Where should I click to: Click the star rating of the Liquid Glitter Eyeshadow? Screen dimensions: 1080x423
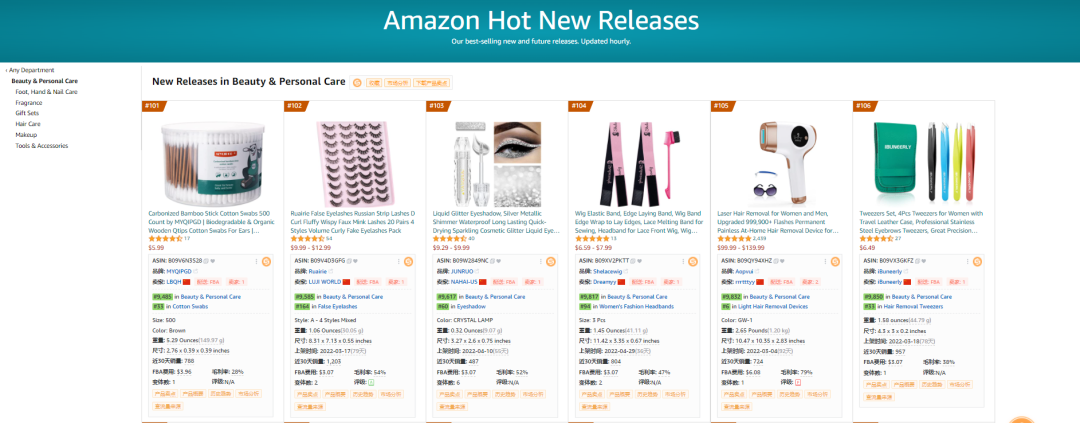point(449,238)
